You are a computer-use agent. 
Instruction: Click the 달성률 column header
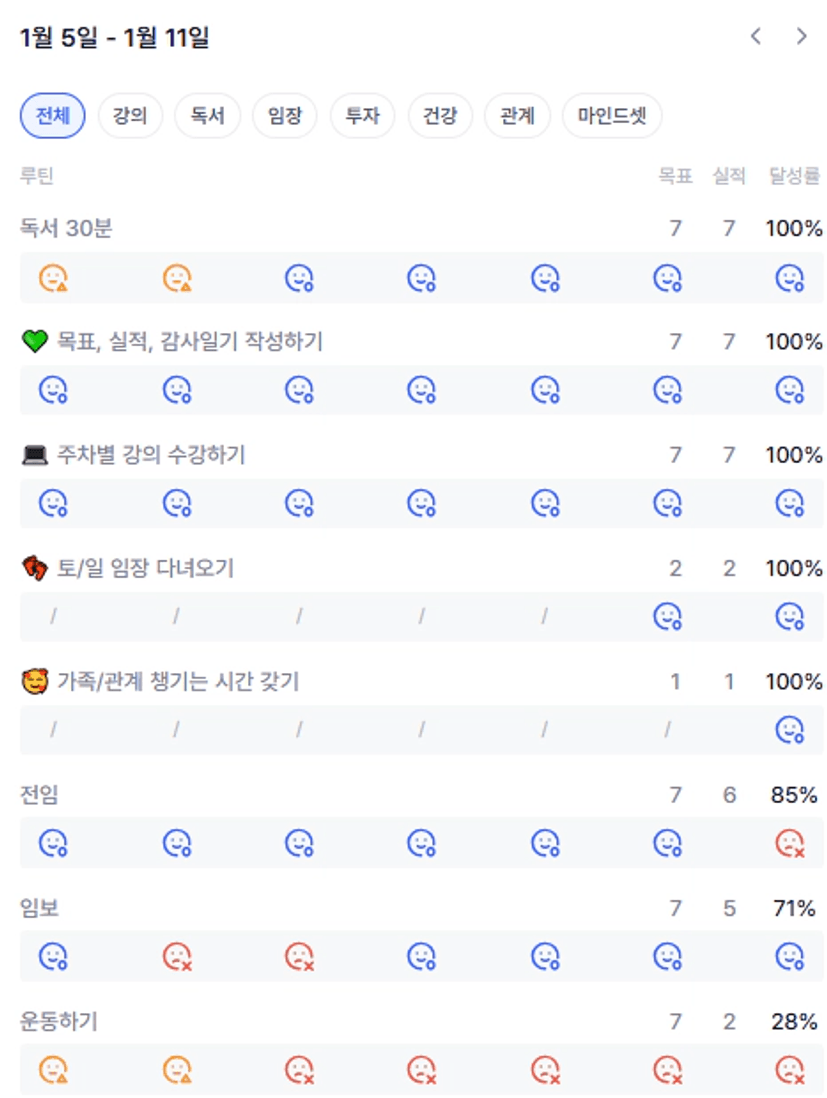(794, 176)
